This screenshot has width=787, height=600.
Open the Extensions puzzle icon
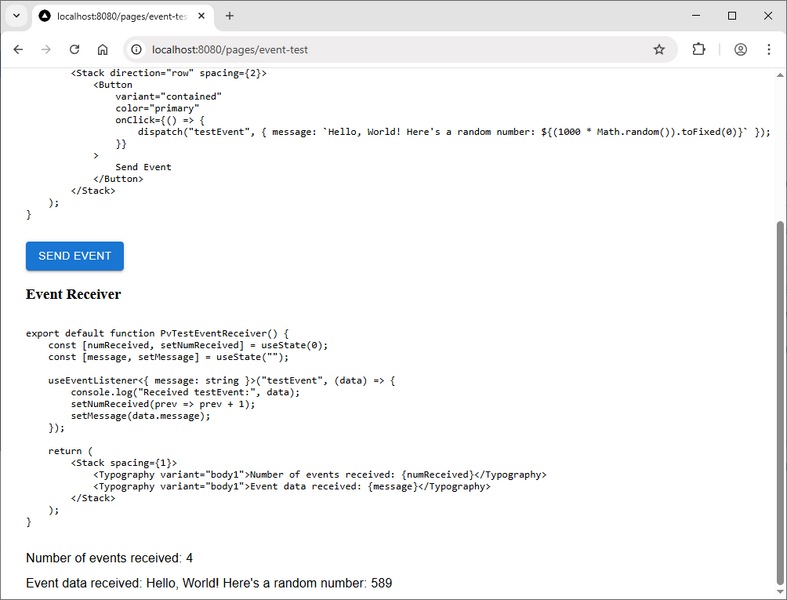[x=699, y=49]
